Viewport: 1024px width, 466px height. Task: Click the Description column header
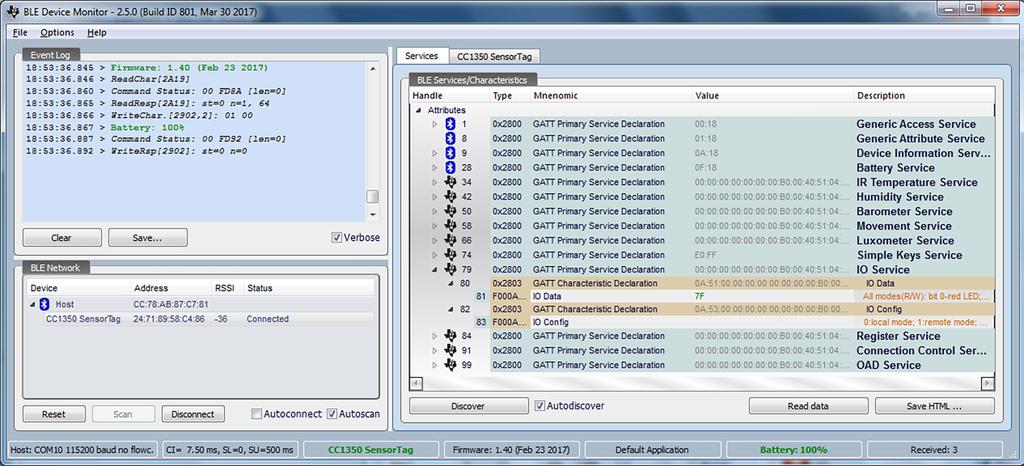[x=925, y=95]
